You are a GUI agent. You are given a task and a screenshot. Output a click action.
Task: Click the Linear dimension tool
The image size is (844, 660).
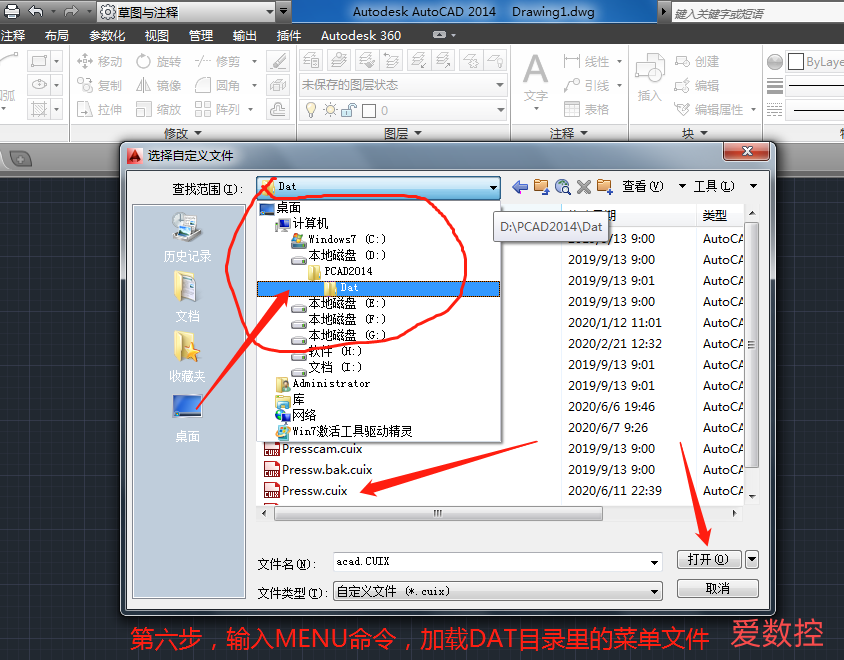tap(587, 61)
